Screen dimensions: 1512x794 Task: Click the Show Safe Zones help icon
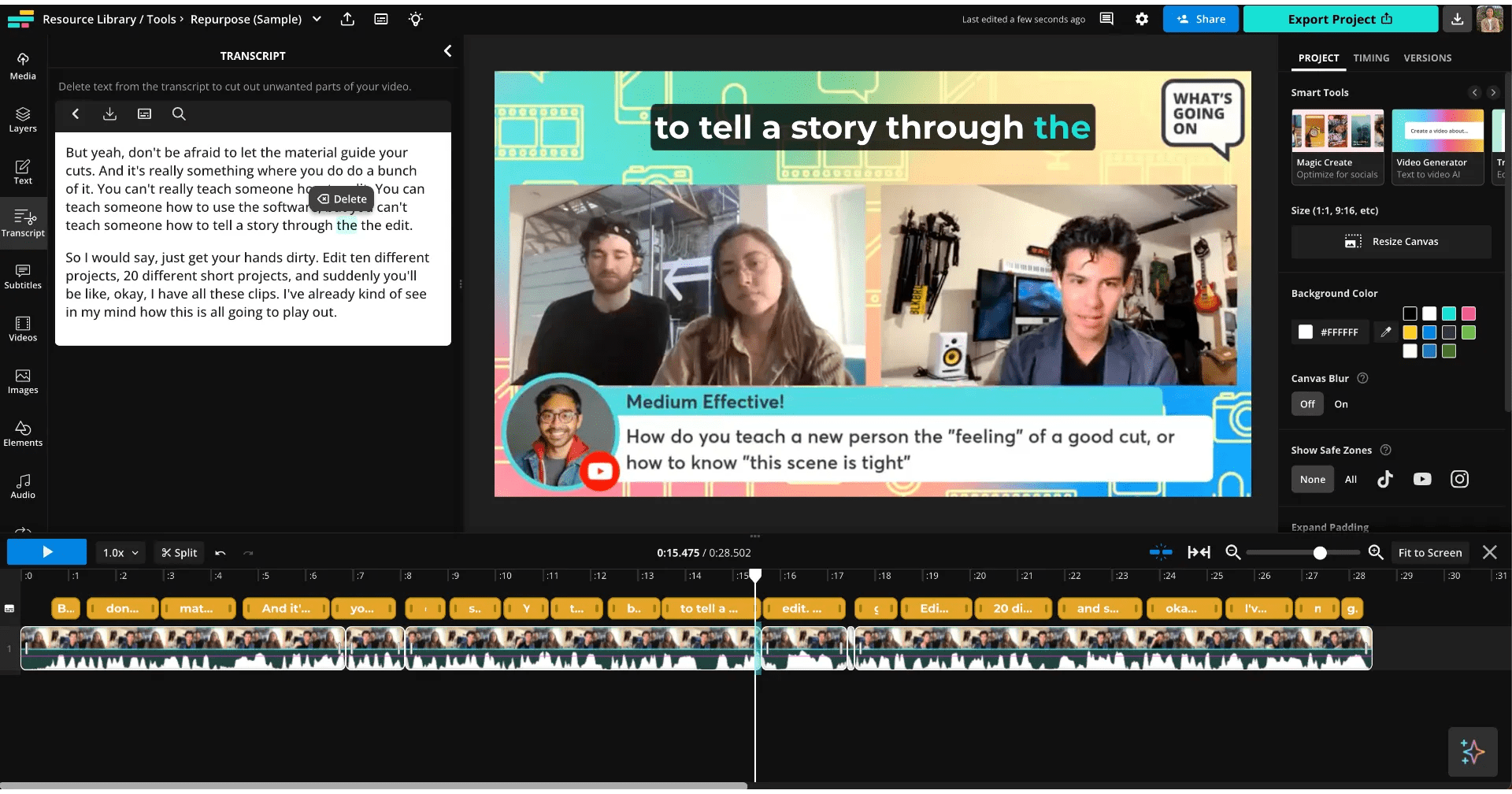[1386, 450]
